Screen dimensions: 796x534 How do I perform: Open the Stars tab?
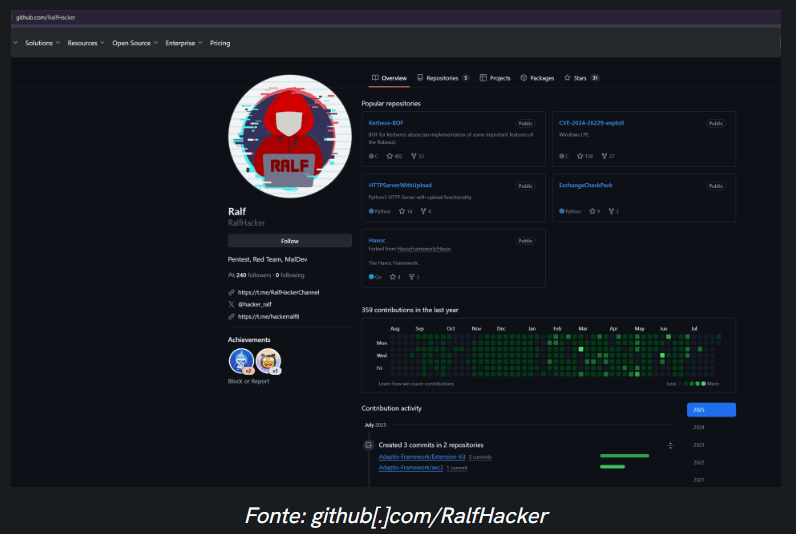tap(581, 77)
